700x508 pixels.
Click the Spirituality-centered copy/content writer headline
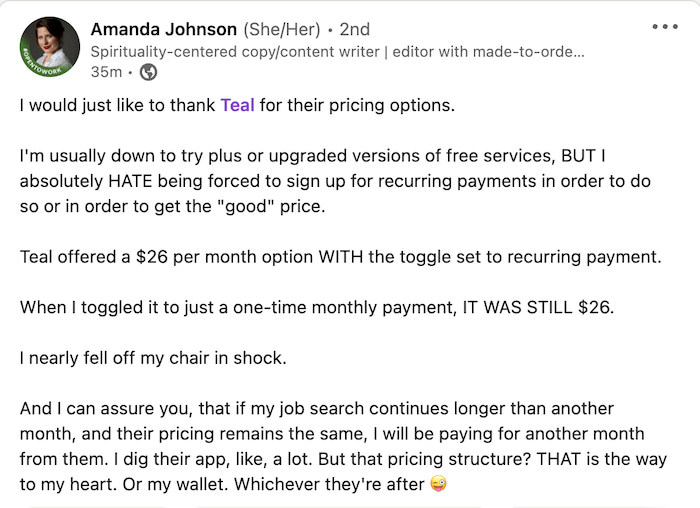338,52
